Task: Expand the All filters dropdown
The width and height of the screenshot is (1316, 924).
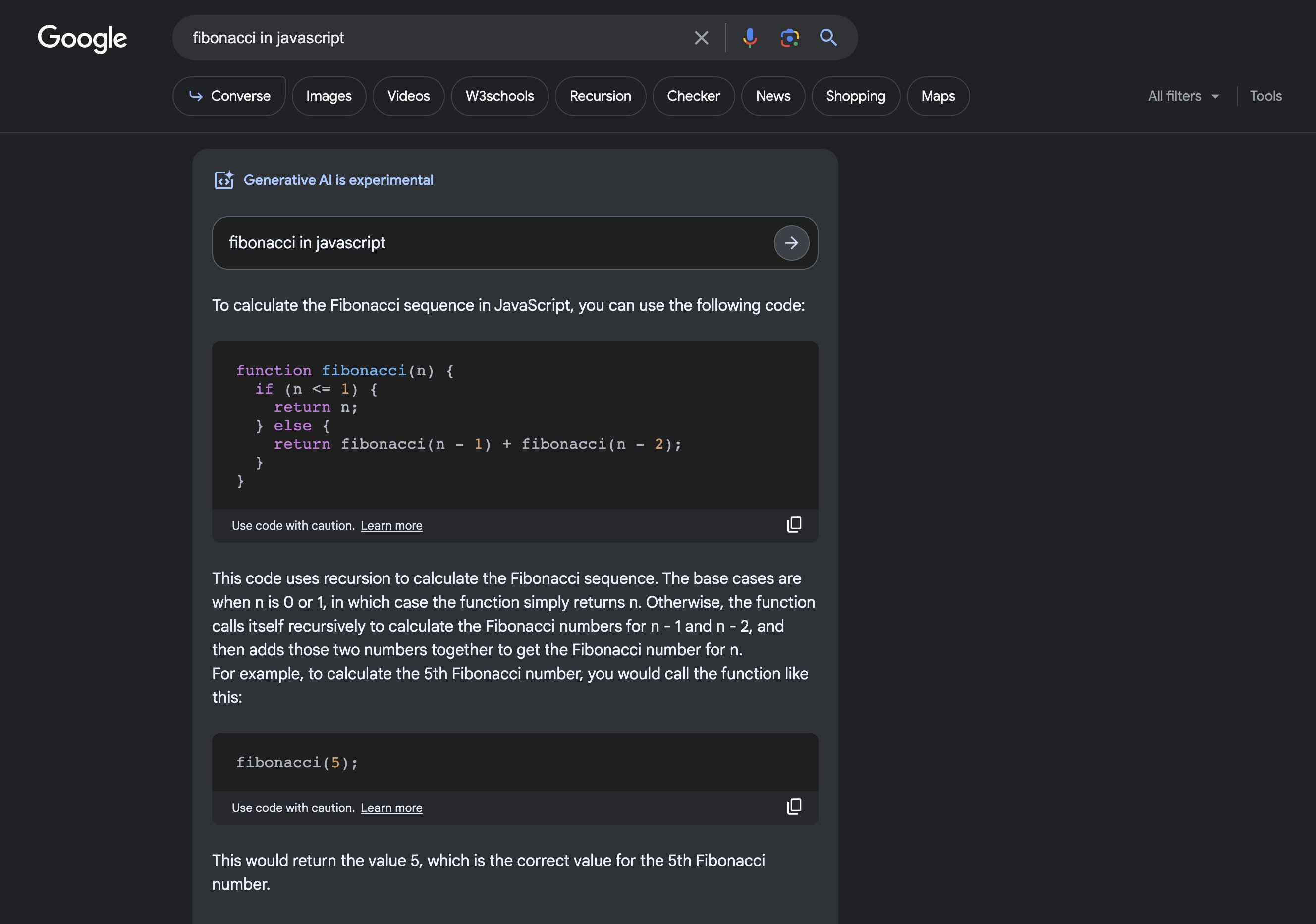Action: click(x=1183, y=96)
